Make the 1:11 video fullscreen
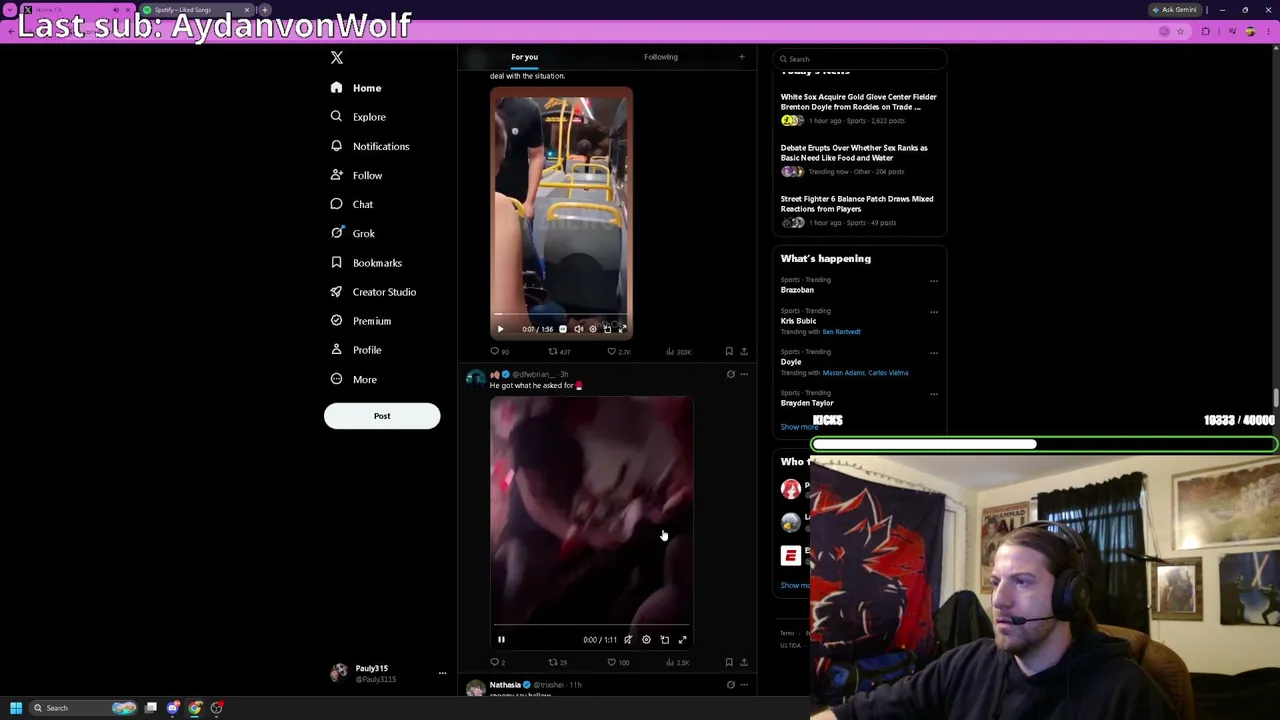 683,640
